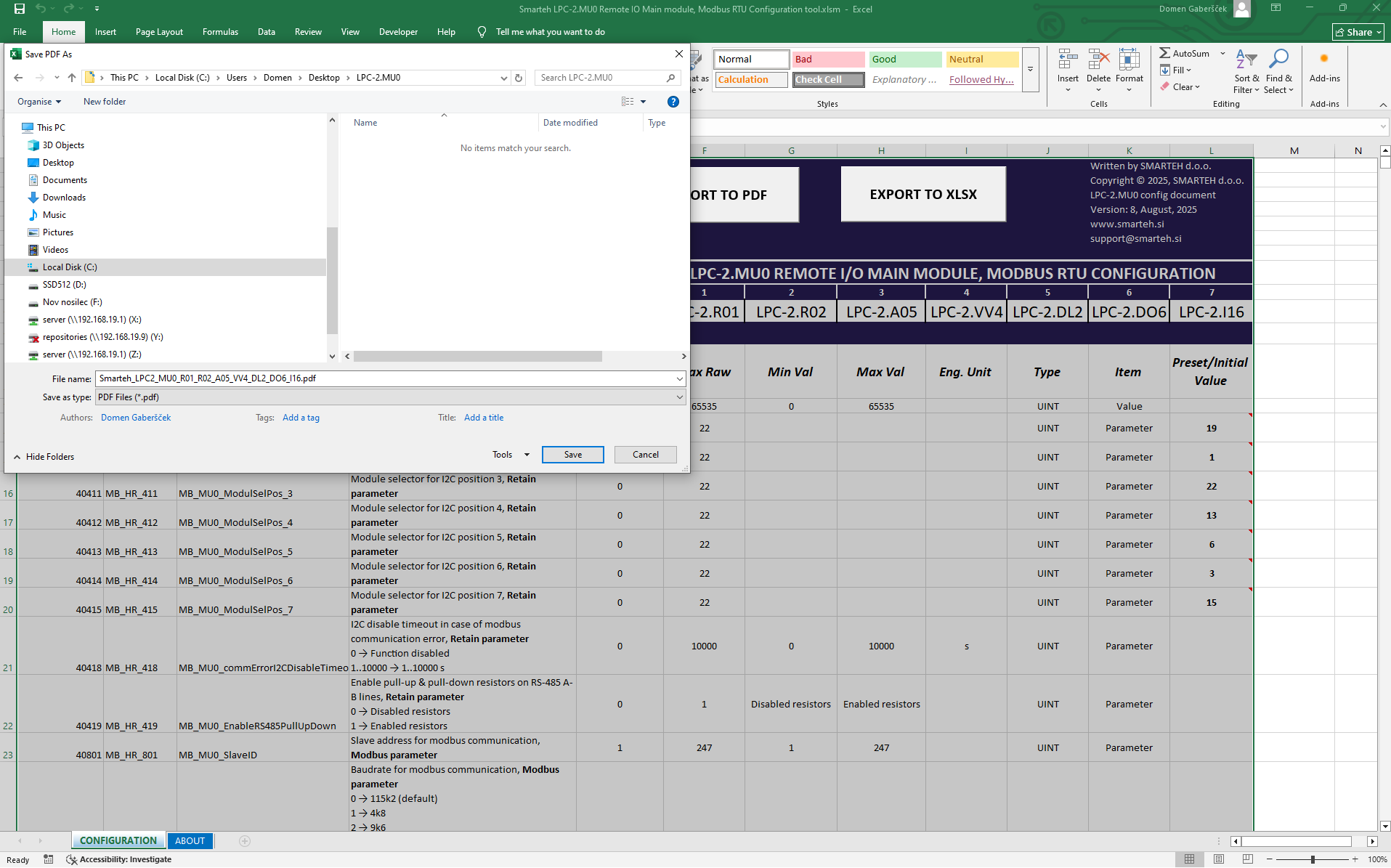Collapse folder pane with Hide Folders
1391x868 pixels.
(44, 457)
